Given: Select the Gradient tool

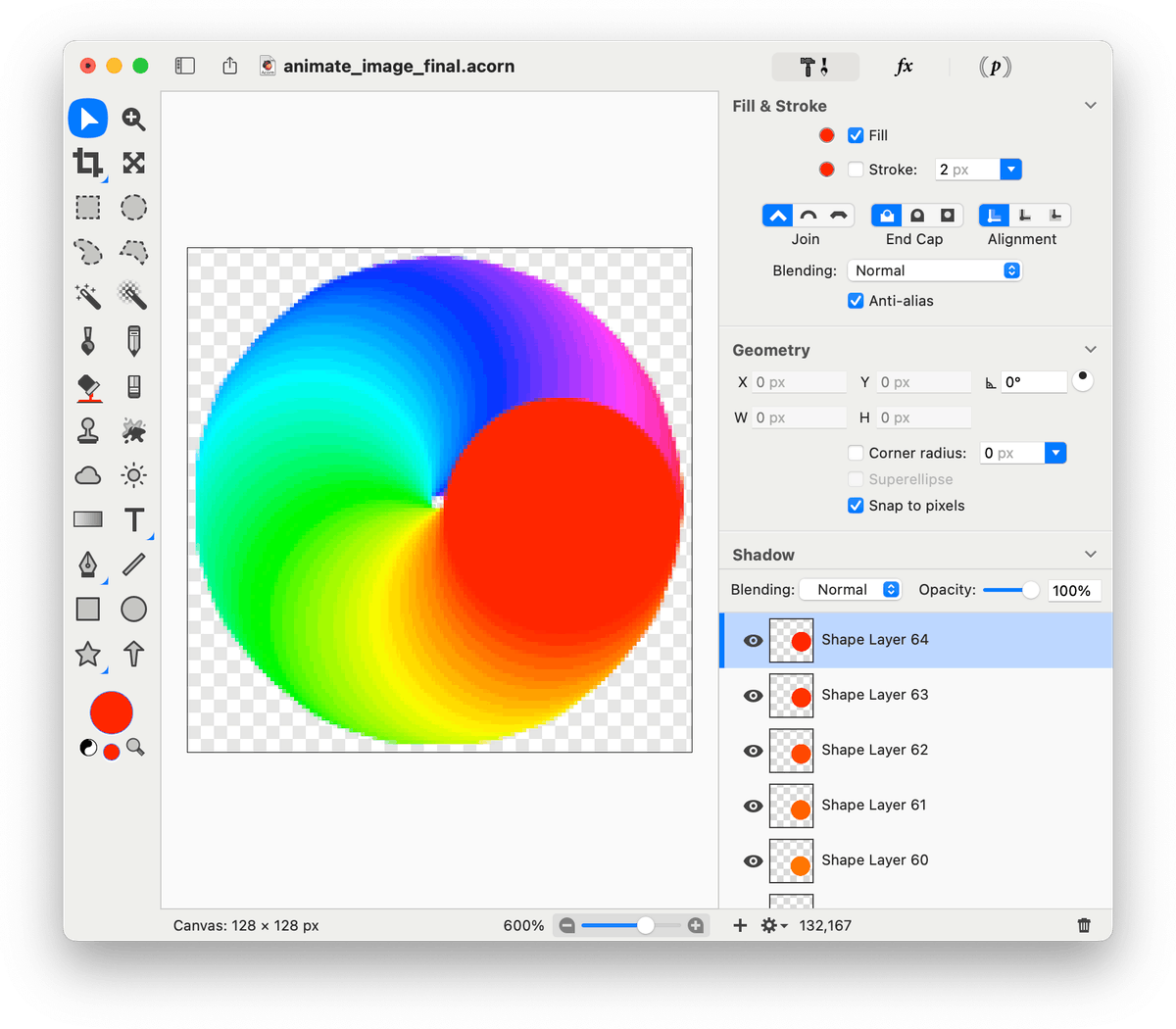Looking at the screenshot, I should pyautogui.click(x=88, y=519).
